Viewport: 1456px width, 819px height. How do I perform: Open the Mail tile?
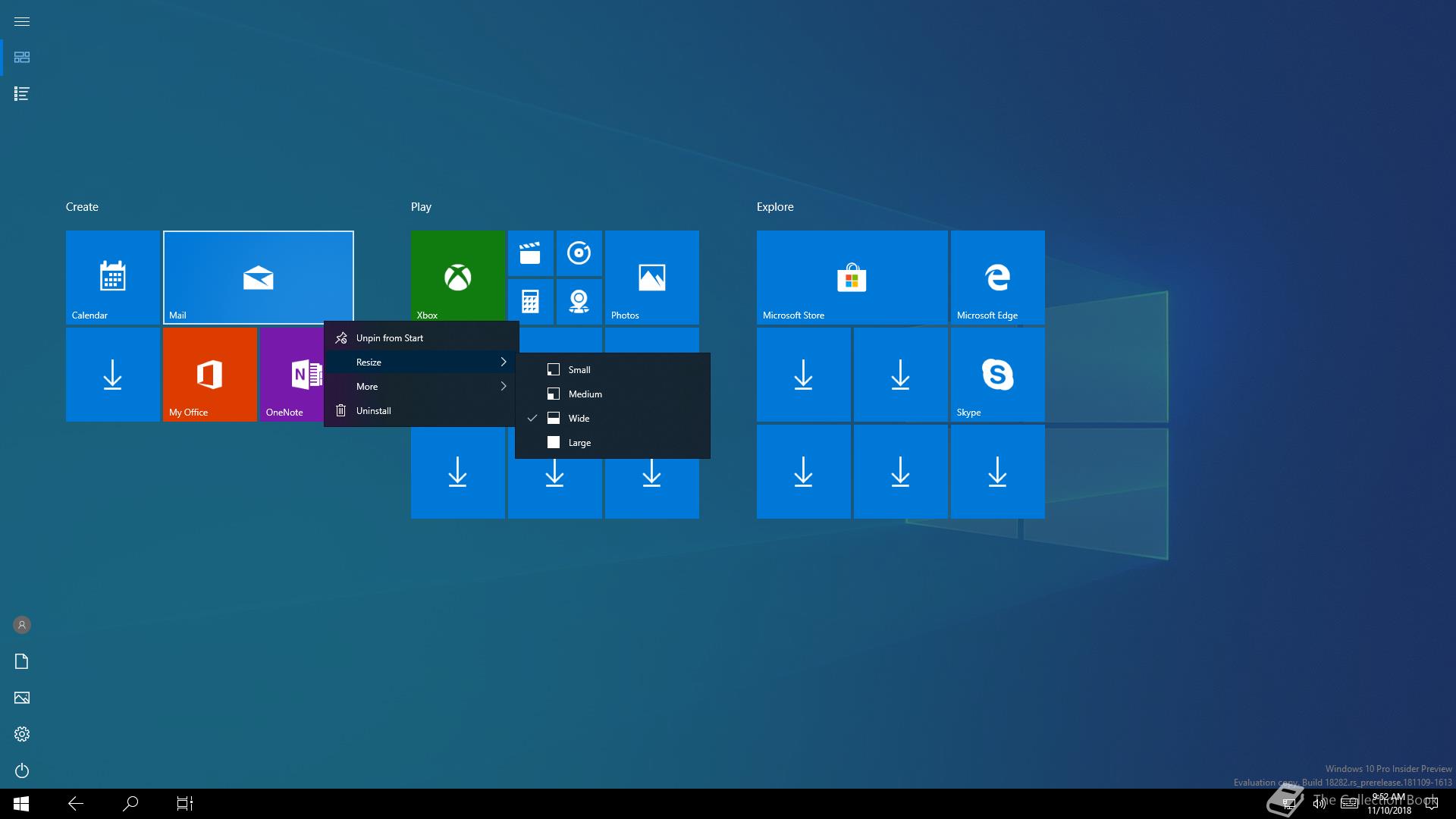click(259, 278)
